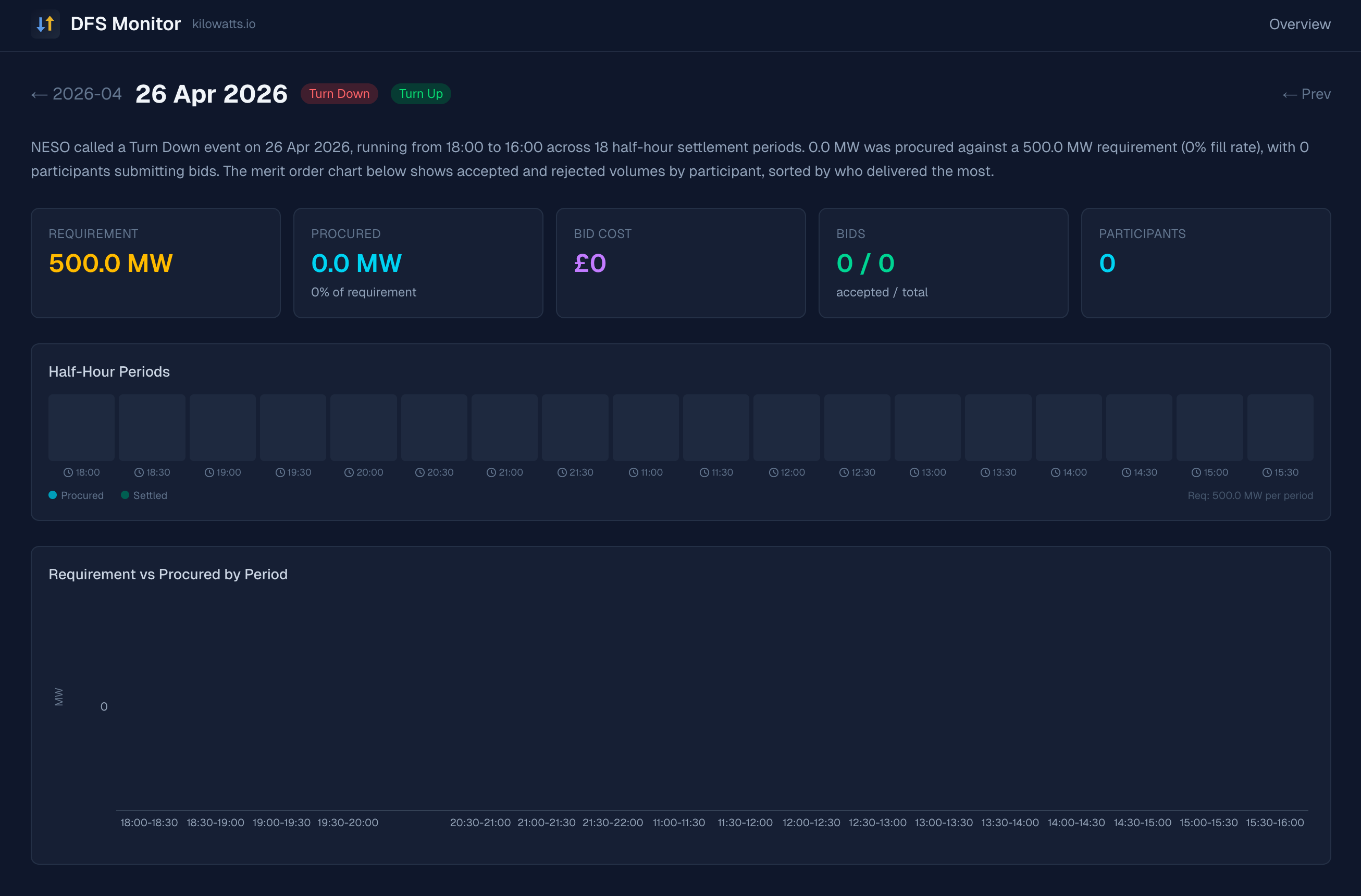Click the DFS Monitor title
Viewport: 1361px width, 896px height.
click(x=125, y=24)
